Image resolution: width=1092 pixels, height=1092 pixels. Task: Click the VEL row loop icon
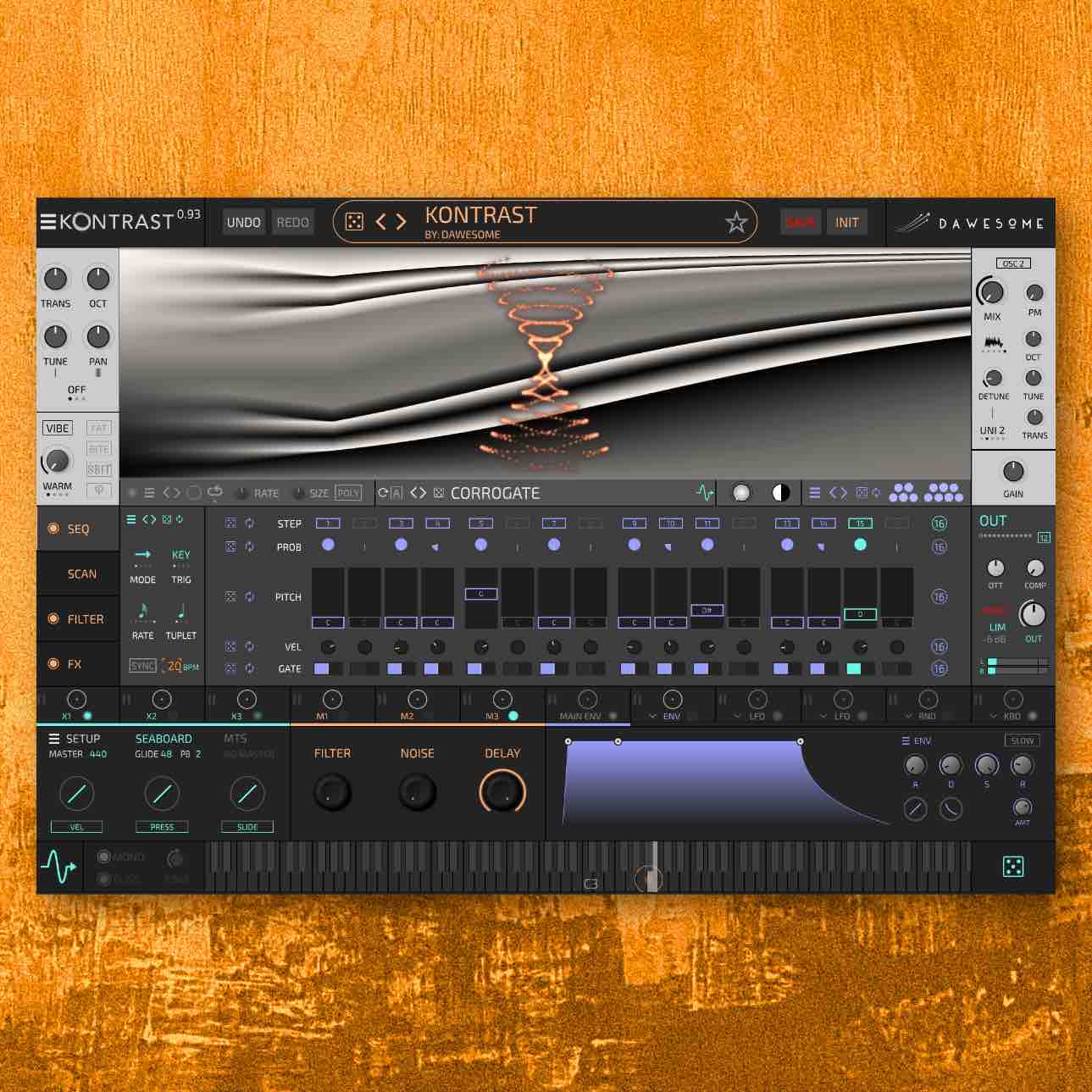point(250,646)
